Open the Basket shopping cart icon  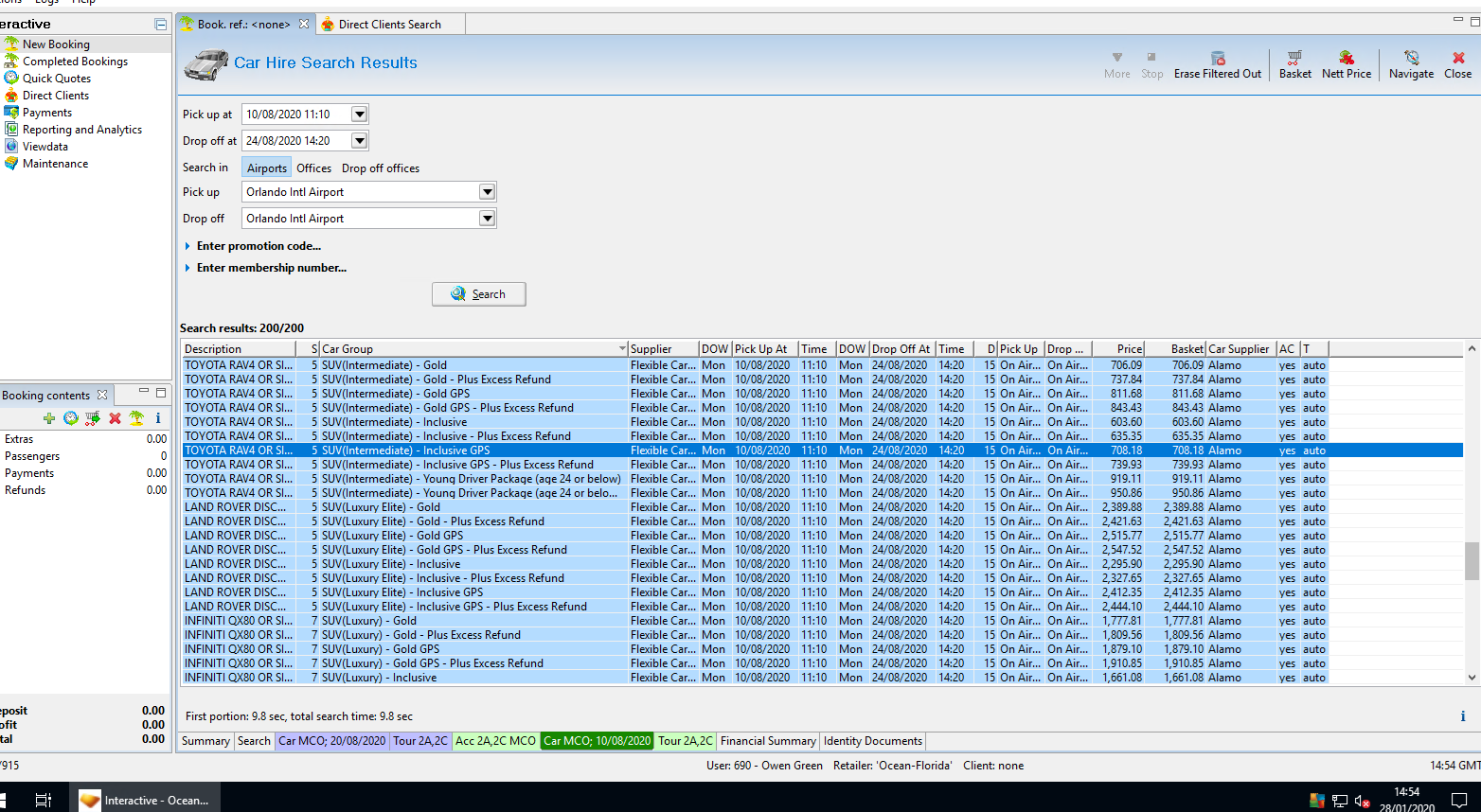(1294, 58)
